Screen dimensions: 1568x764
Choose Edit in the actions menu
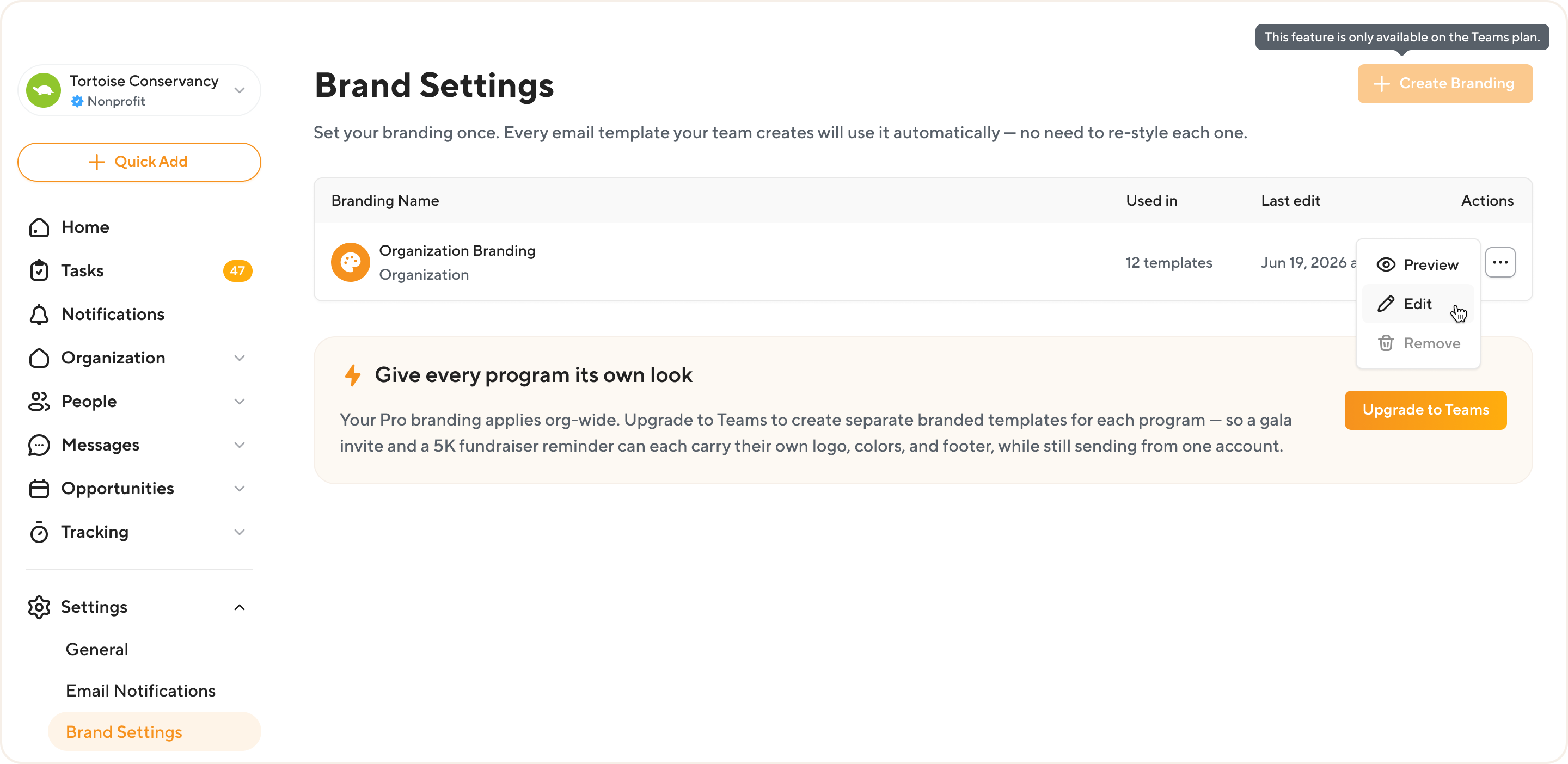coord(1418,304)
